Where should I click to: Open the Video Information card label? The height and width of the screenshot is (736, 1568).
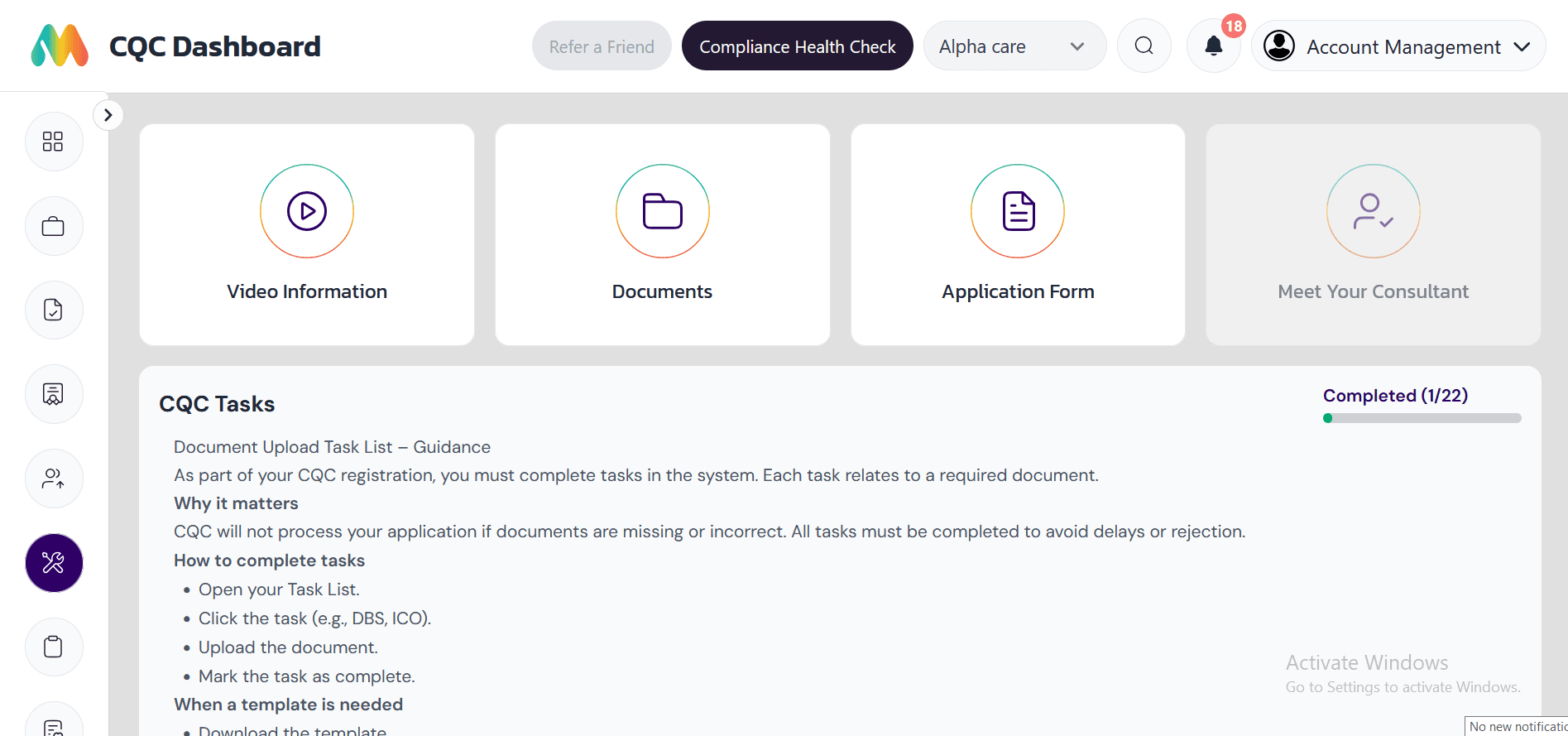pos(307,291)
